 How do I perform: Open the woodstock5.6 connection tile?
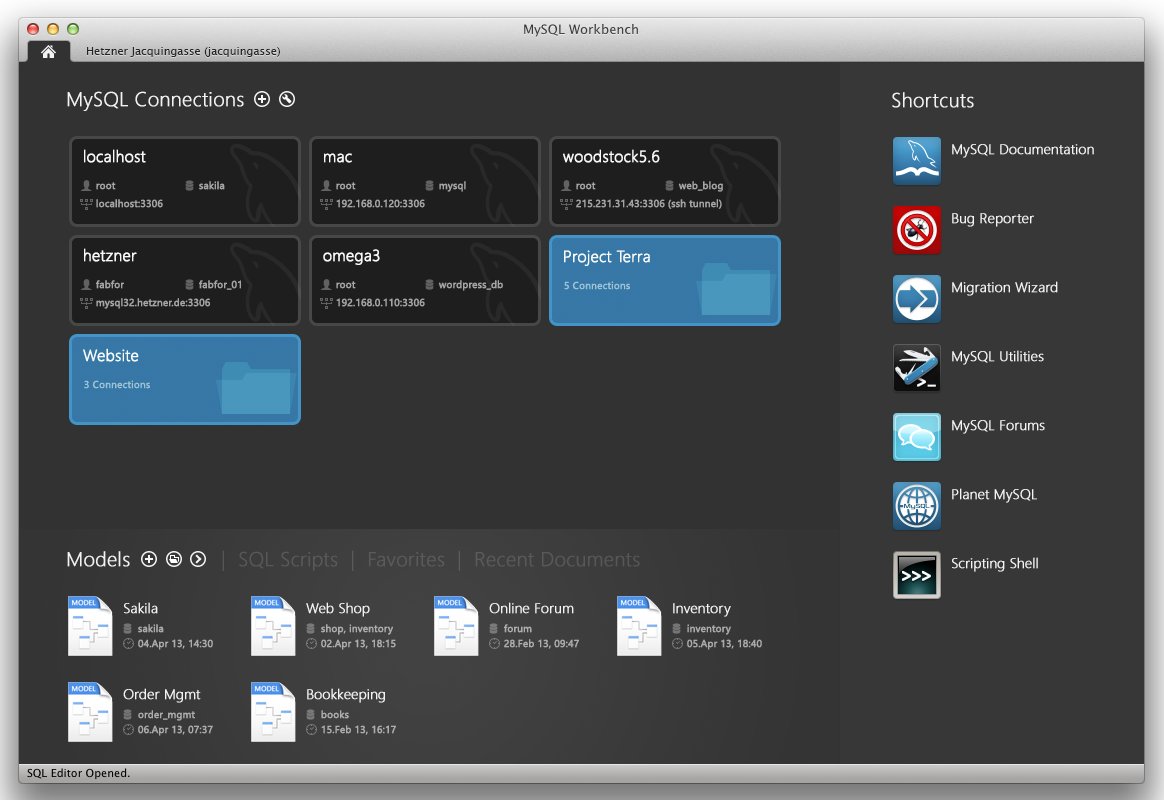pyautogui.click(x=664, y=181)
